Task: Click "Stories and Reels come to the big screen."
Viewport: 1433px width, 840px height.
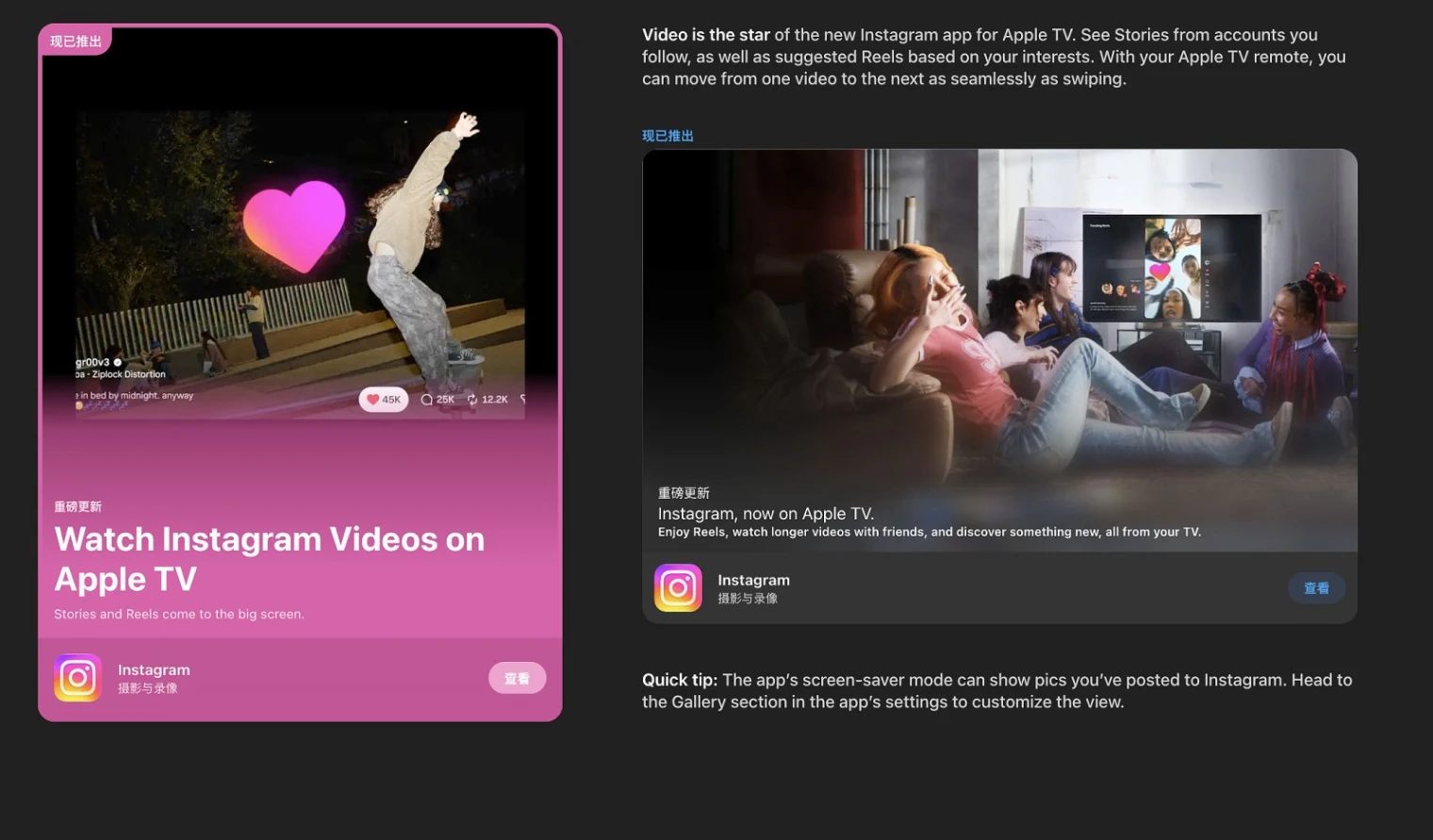Action: point(179,614)
